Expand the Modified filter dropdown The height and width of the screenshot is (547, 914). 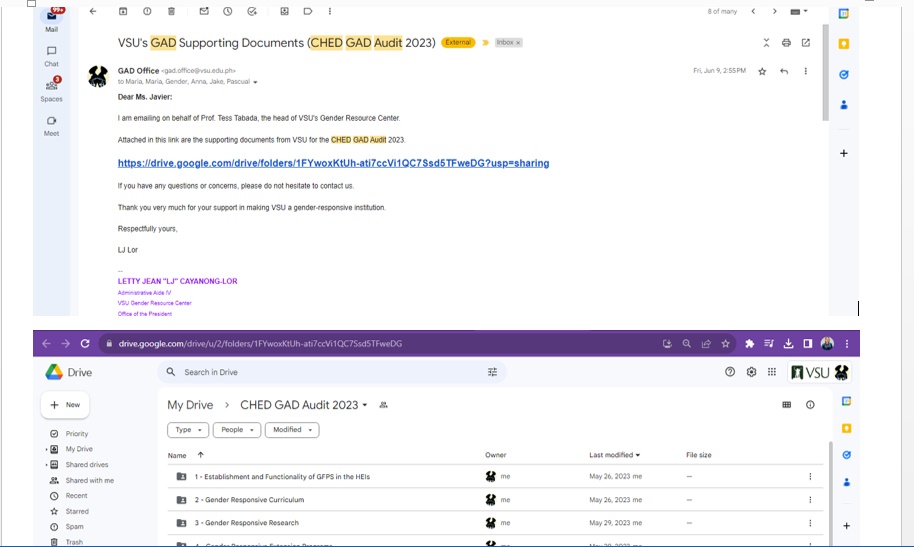click(x=292, y=430)
